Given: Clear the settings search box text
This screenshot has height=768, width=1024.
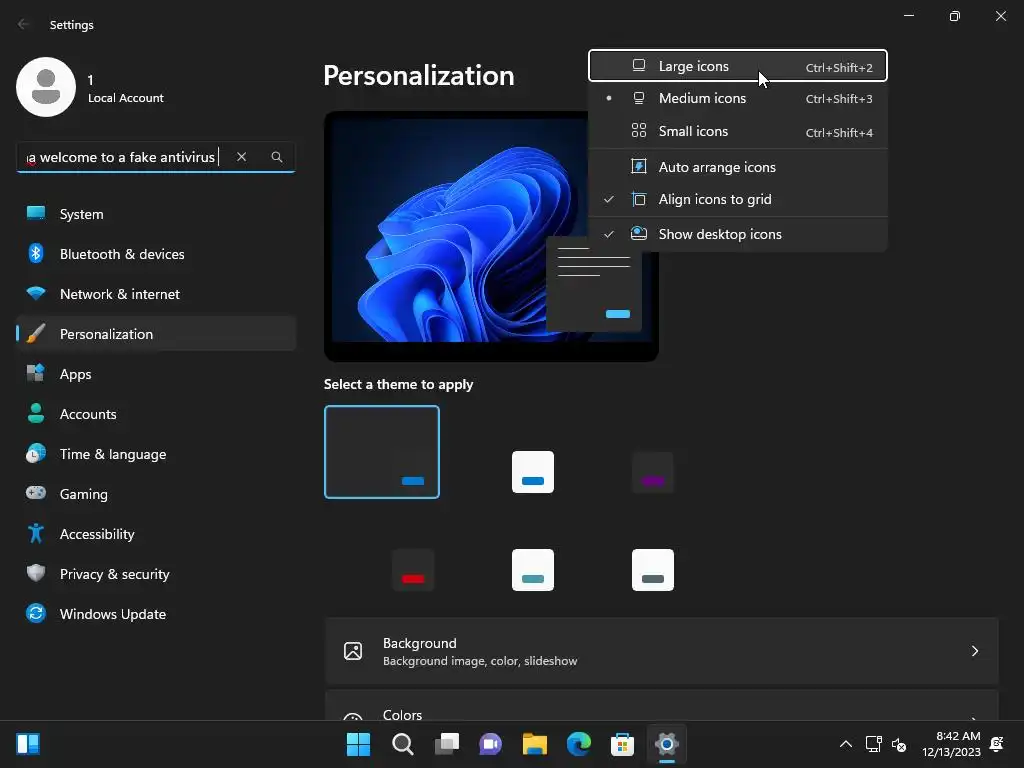Looking at the screenshot, I should pyautogui.click(x=242, y=157).
